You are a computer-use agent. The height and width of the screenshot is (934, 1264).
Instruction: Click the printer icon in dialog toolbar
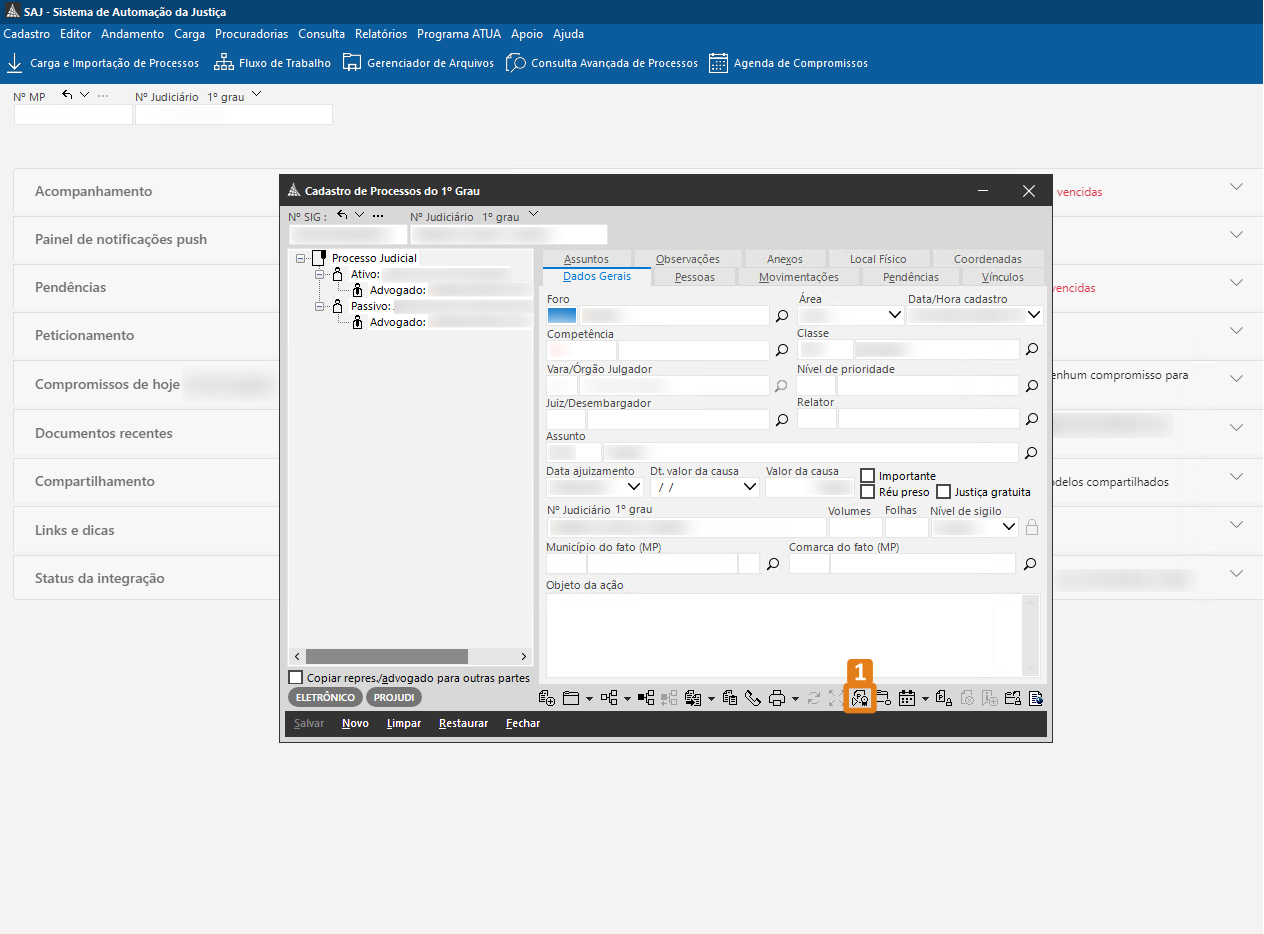777,698
